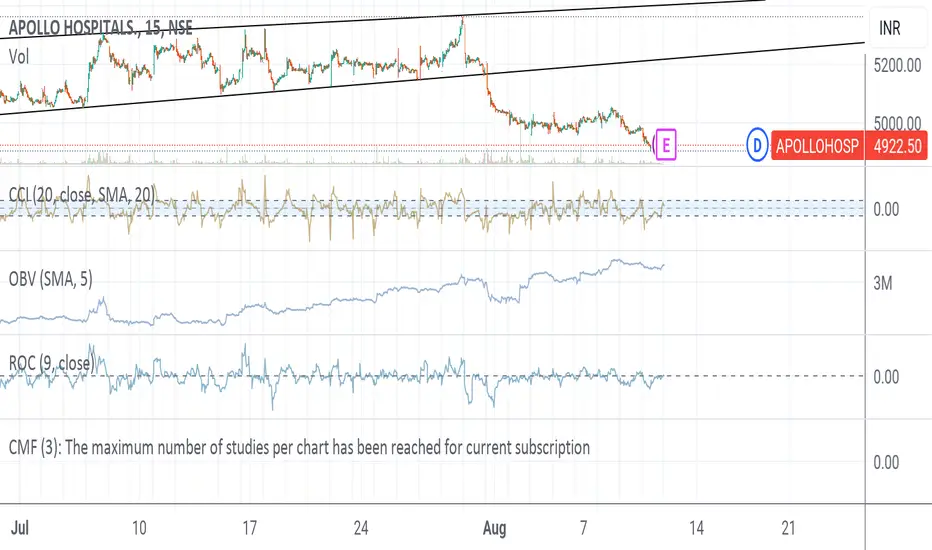Click the purple E earnings marker
Screen dimensions: 932x550
666,145
